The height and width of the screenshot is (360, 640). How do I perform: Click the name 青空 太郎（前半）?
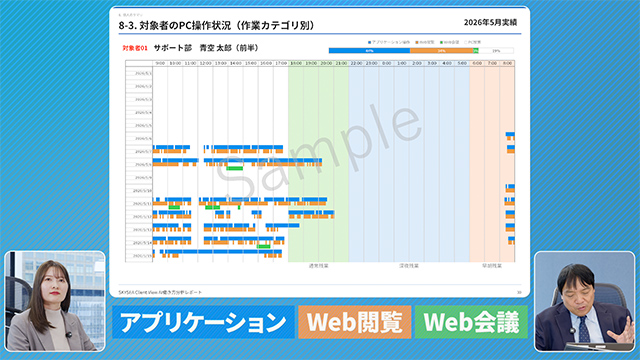229,48
